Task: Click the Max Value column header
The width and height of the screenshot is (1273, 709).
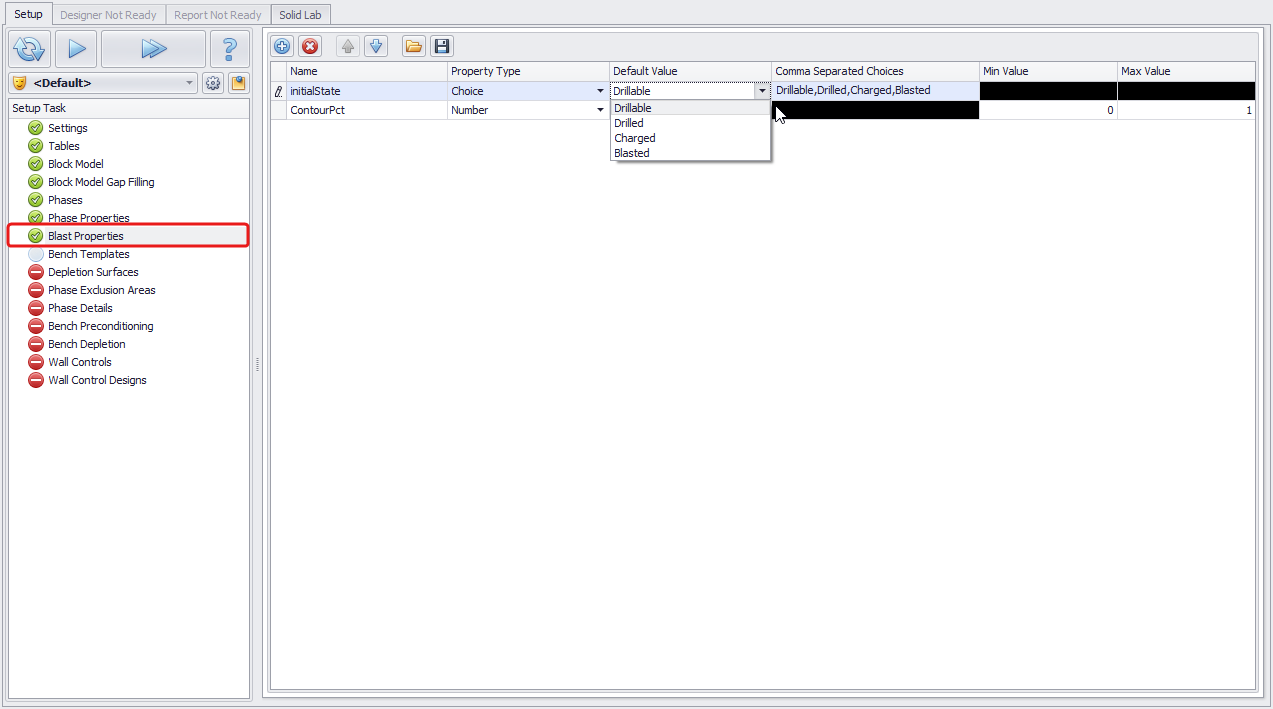Action: click(x=1186, y=71)
